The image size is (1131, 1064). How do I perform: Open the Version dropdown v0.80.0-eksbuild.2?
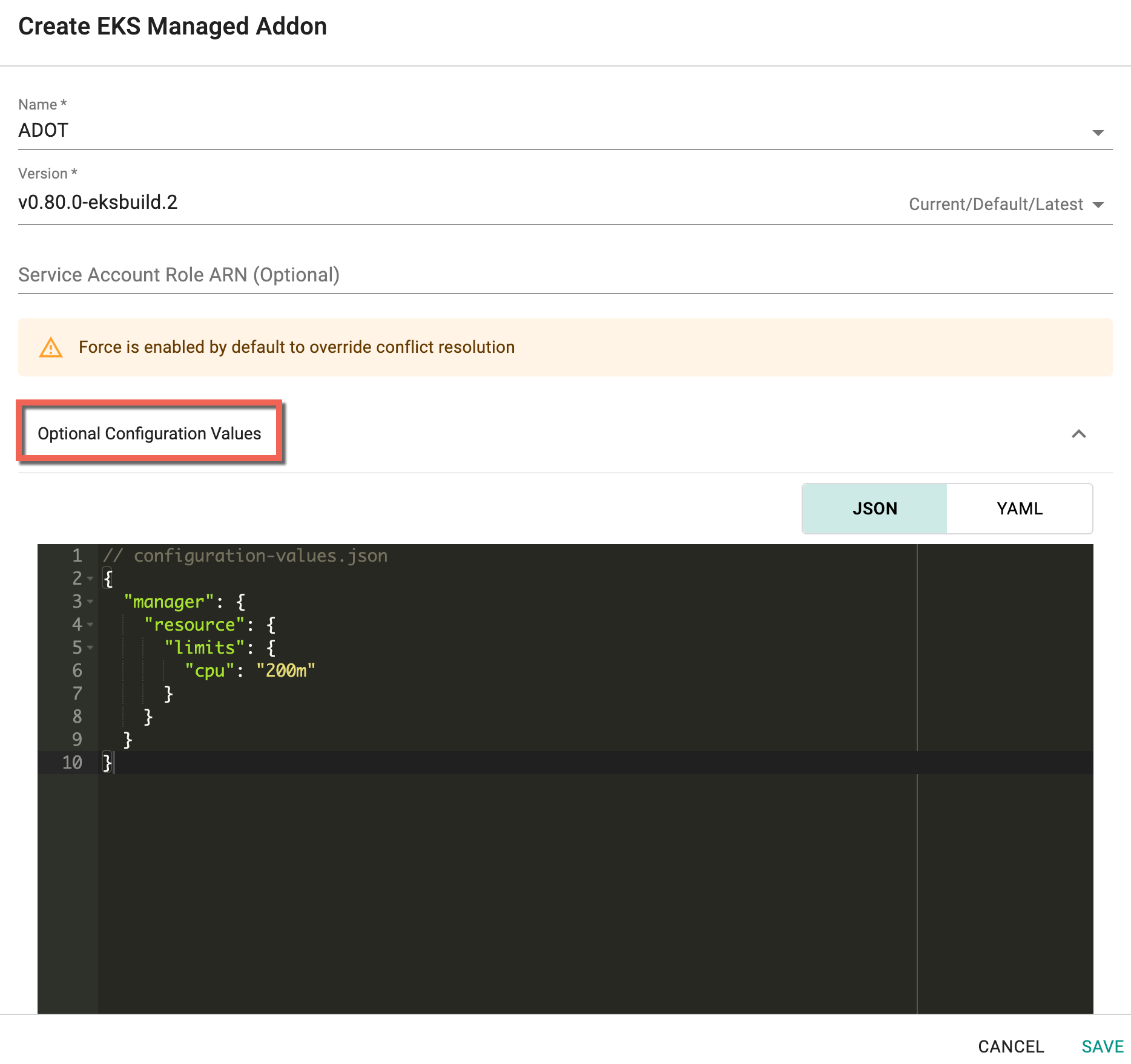tap(565, 203)
